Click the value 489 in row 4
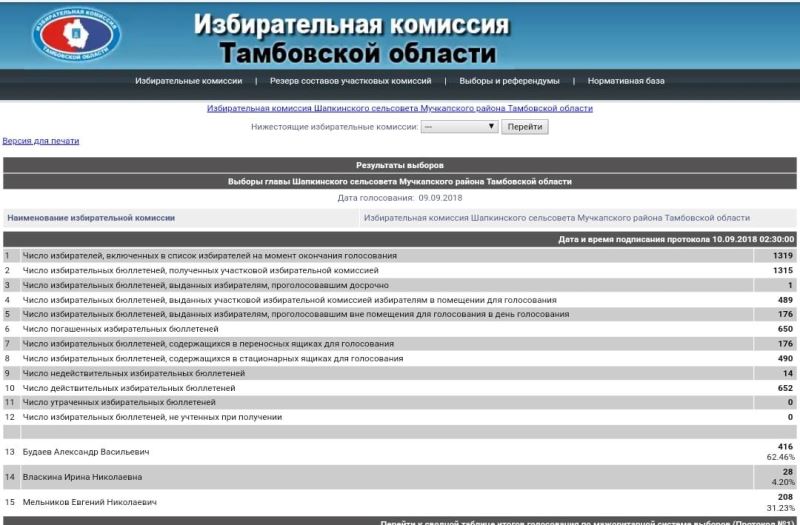 pyautogui.click(x=785, y=299)
